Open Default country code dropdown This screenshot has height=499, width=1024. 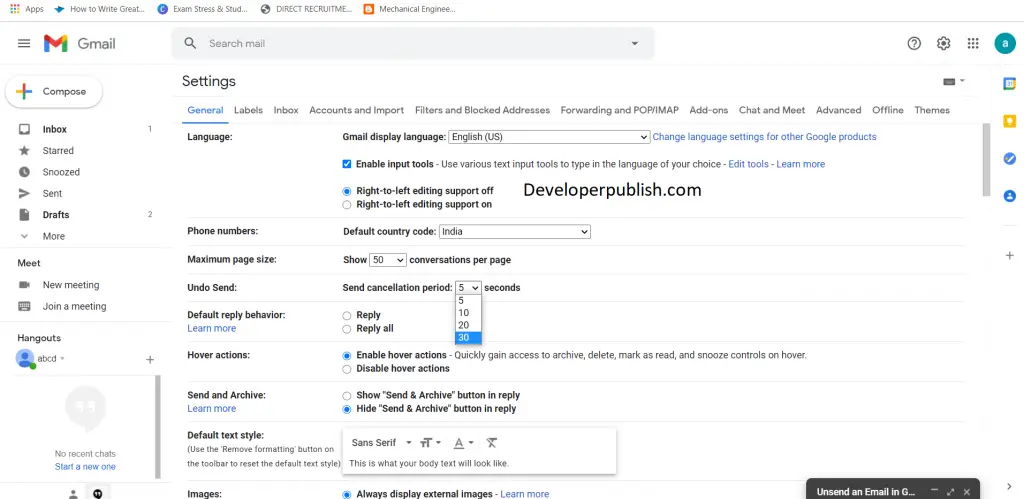(515, 231)
